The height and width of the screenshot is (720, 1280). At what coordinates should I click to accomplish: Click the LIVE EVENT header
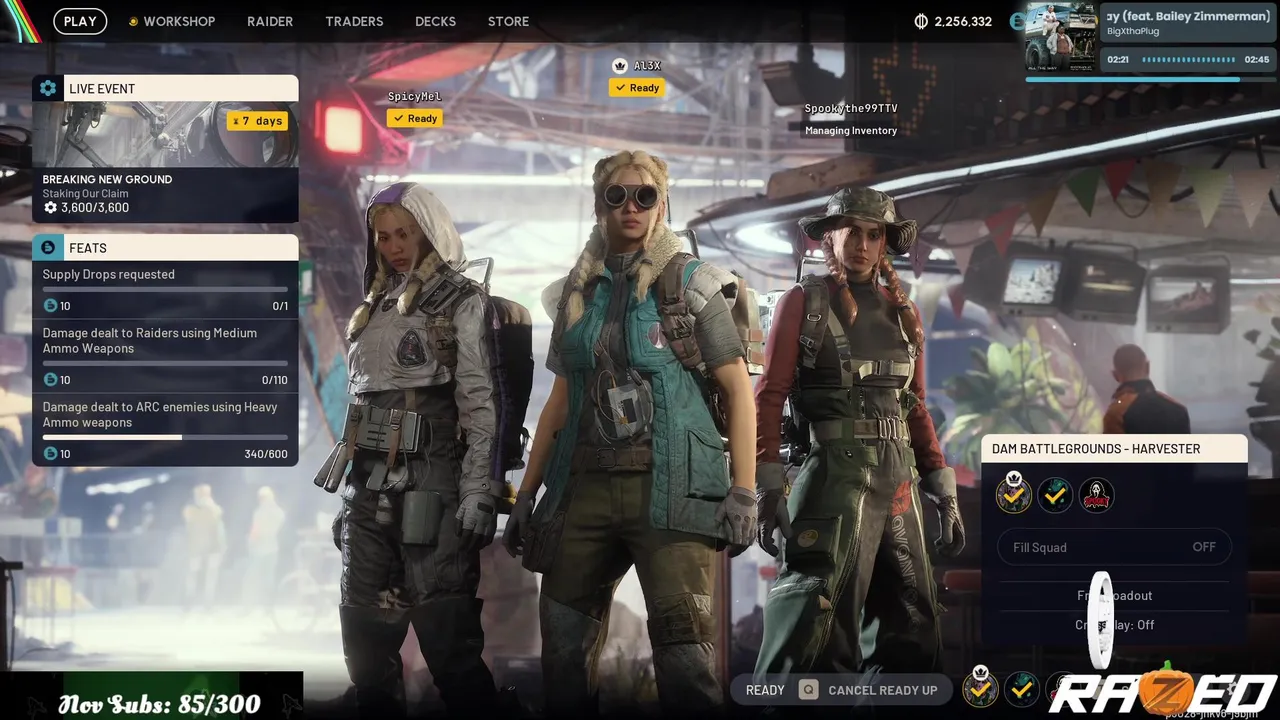click(165, 88)
